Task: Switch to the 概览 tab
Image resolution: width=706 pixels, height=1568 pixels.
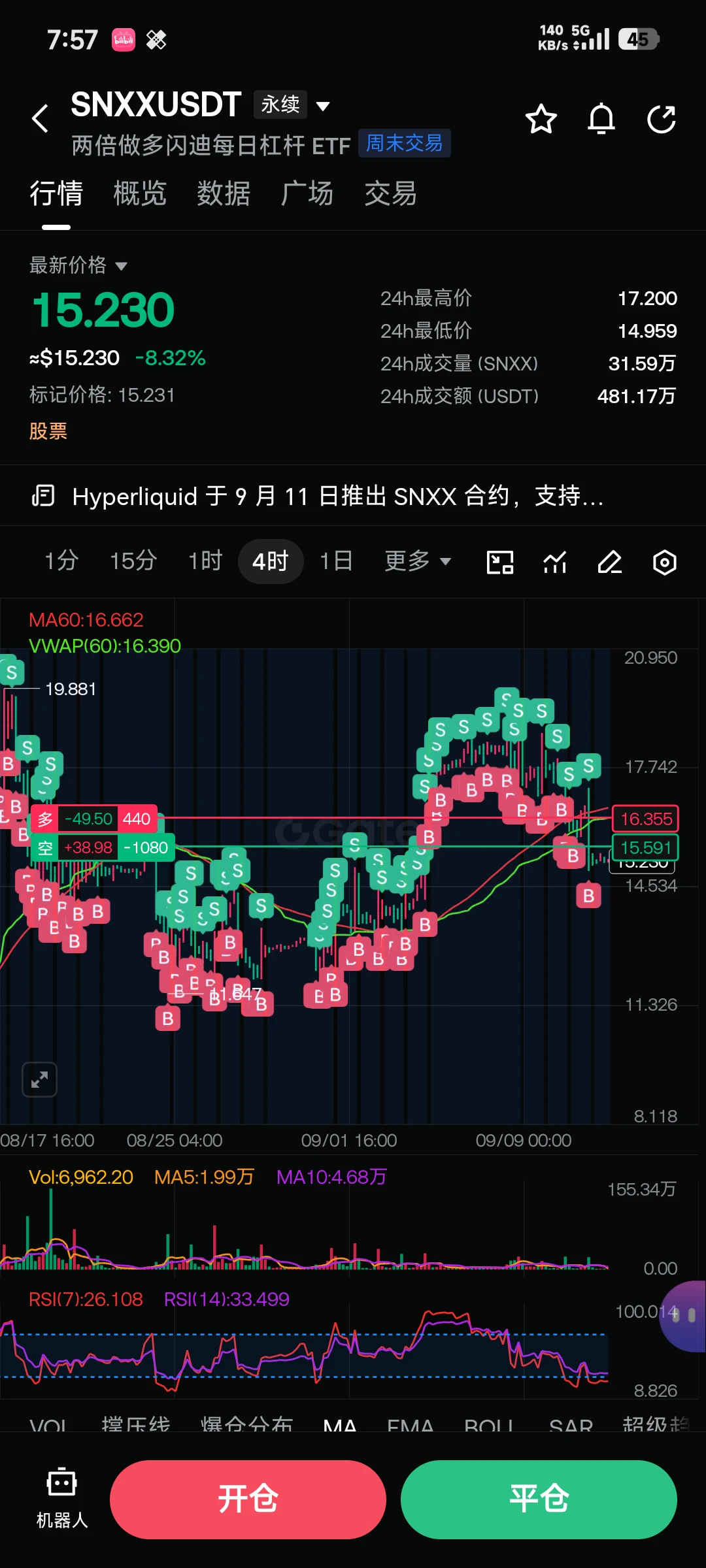Action: (x=140, y=193)
